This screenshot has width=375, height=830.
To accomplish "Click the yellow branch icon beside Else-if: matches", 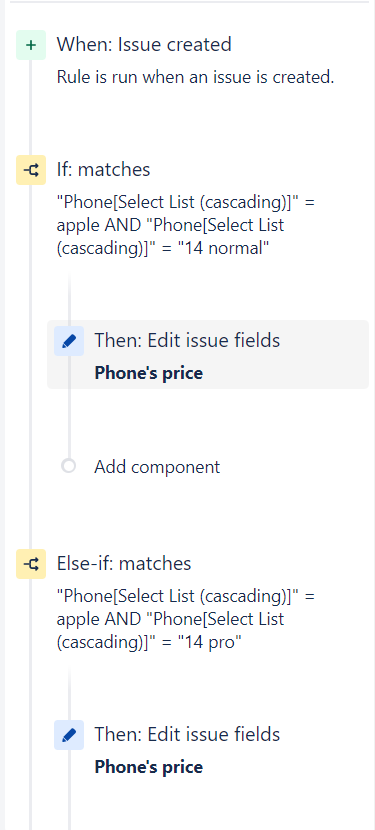I will click(x=31, y=564).
